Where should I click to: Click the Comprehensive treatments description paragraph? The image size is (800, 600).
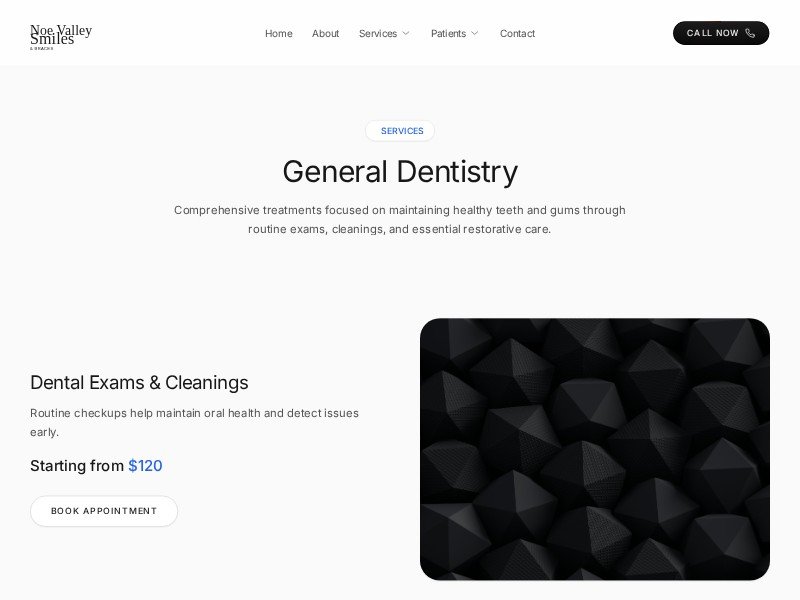click(400, 219)
